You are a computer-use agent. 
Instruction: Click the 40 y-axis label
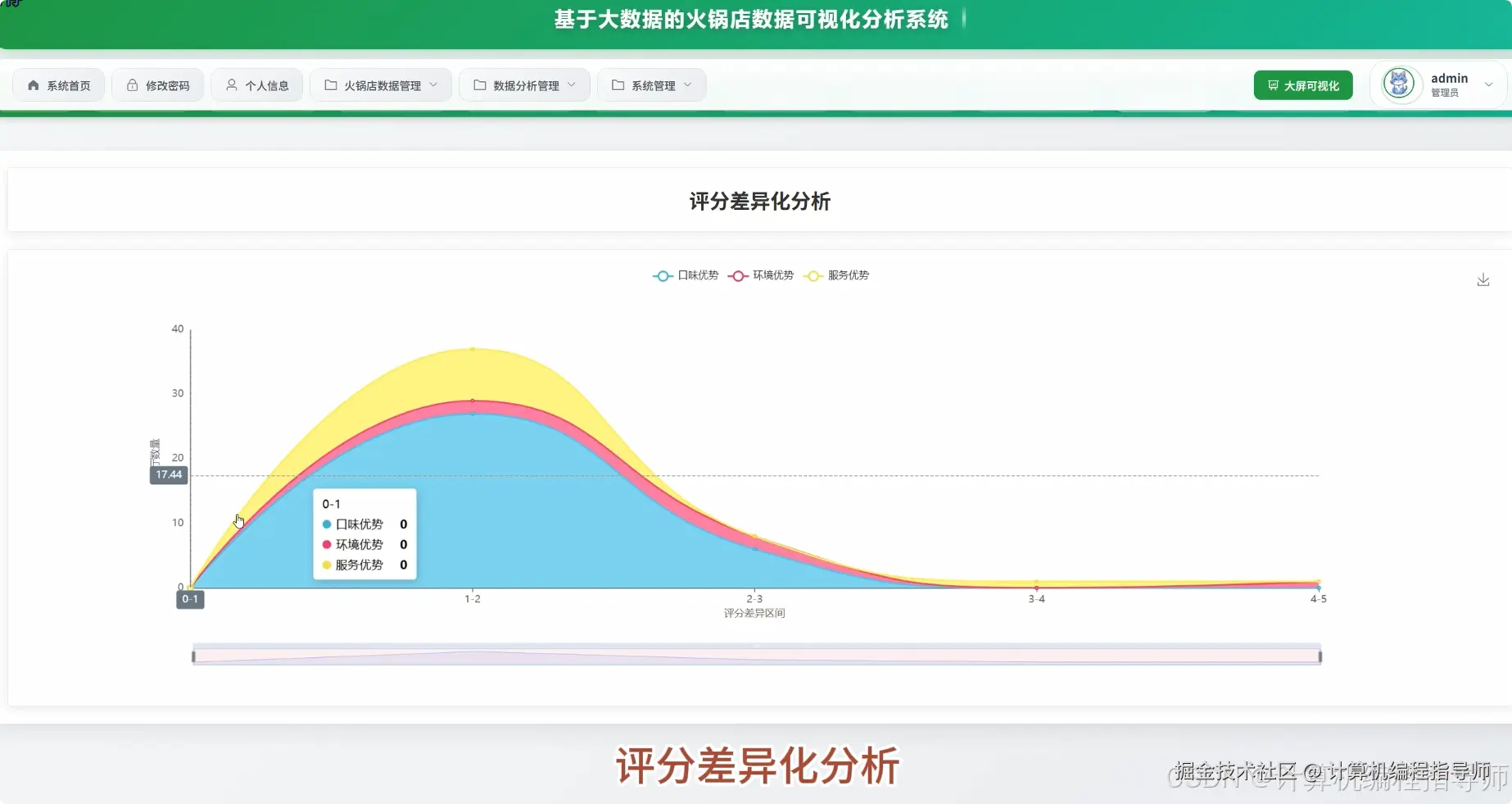click(x=178, y=329)
